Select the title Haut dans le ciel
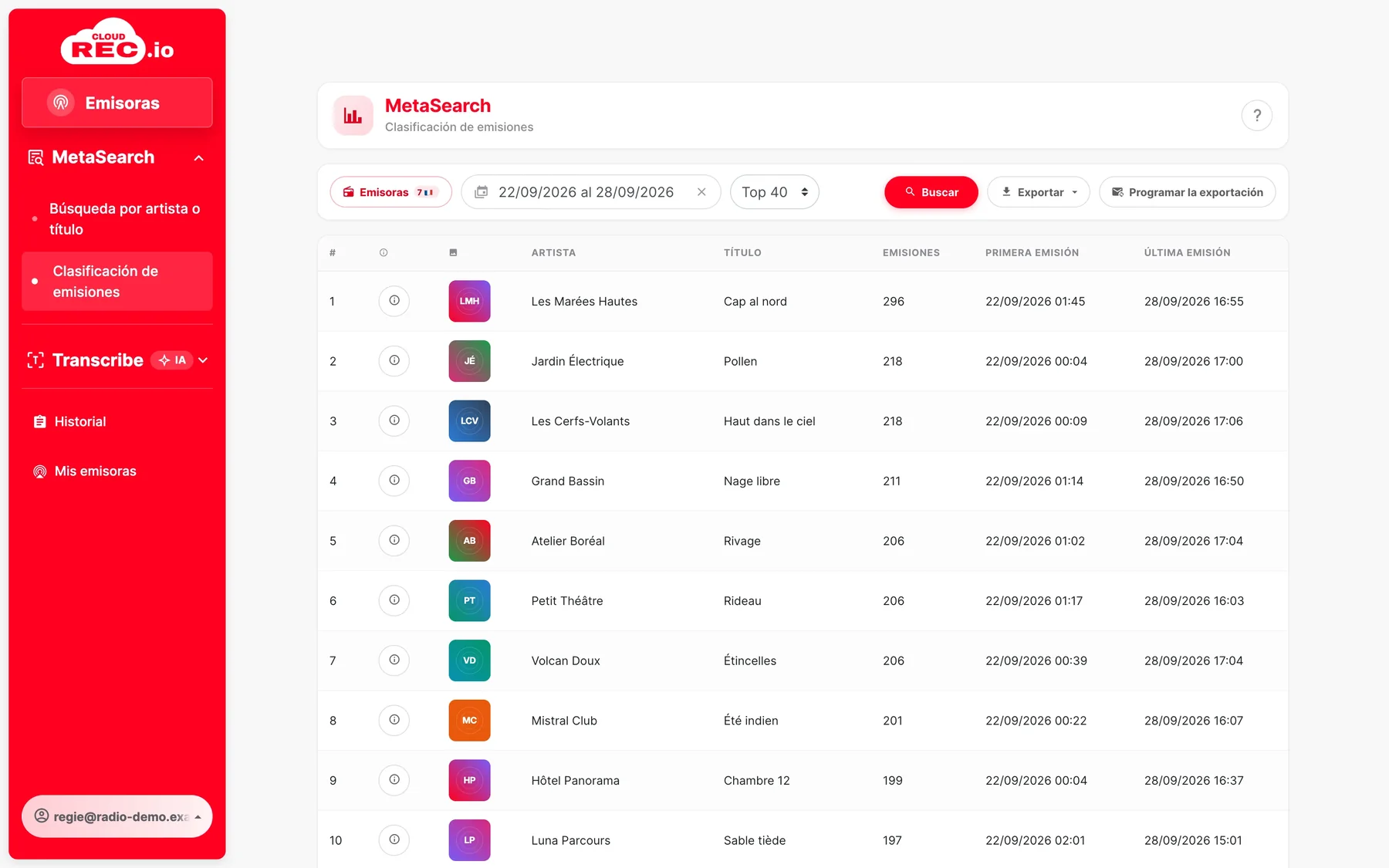Viewport: 1389px width, 868px height. tap(769, 421)
